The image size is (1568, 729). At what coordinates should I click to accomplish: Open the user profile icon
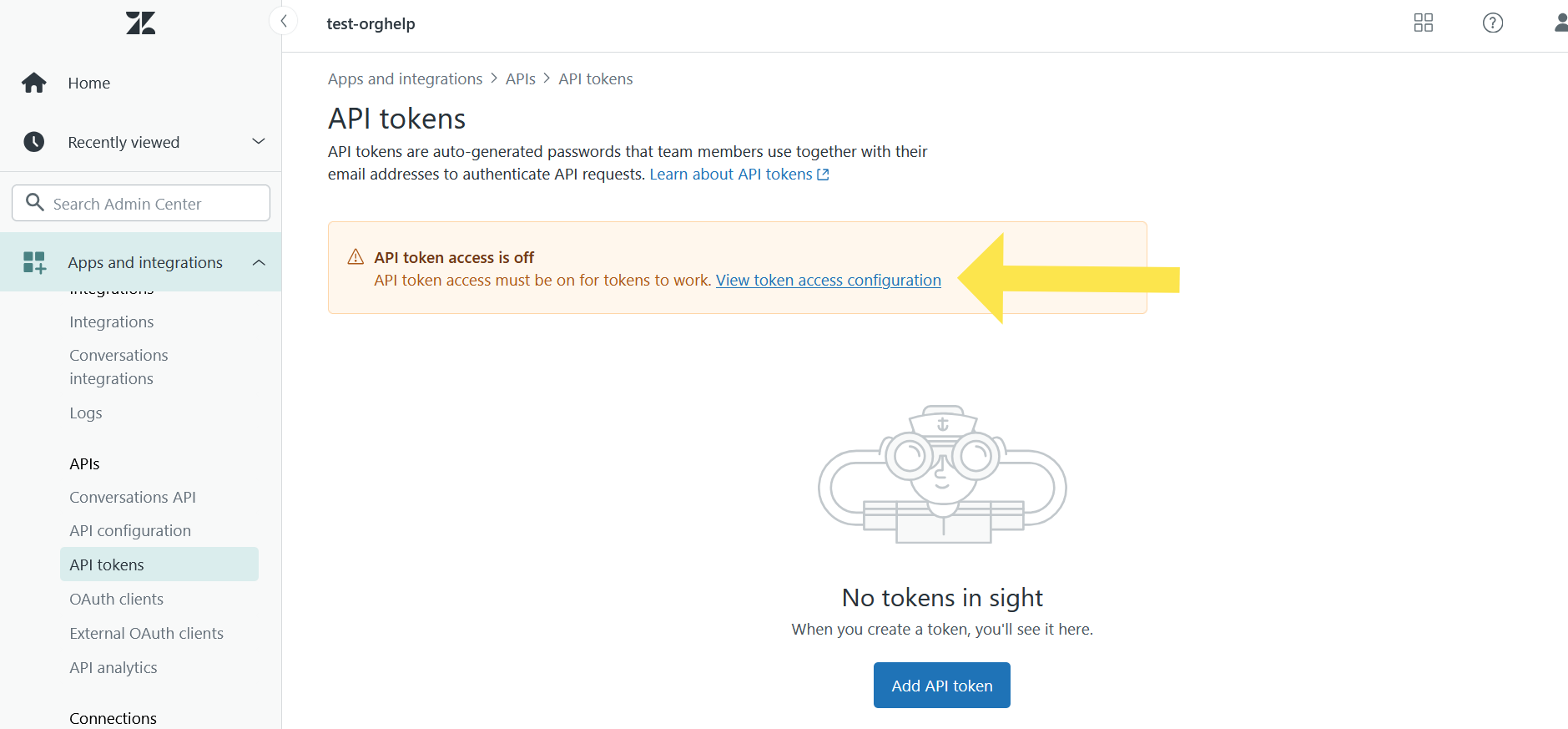pos(1560,23)
